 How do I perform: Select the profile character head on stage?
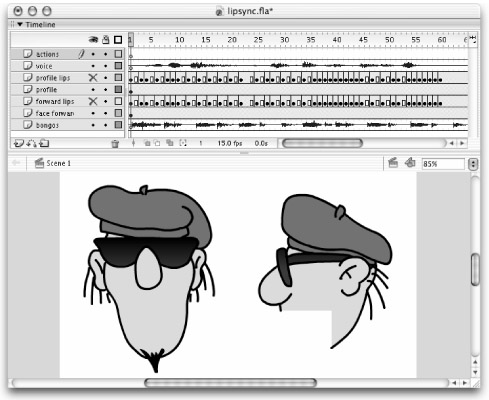coord(325,271)
